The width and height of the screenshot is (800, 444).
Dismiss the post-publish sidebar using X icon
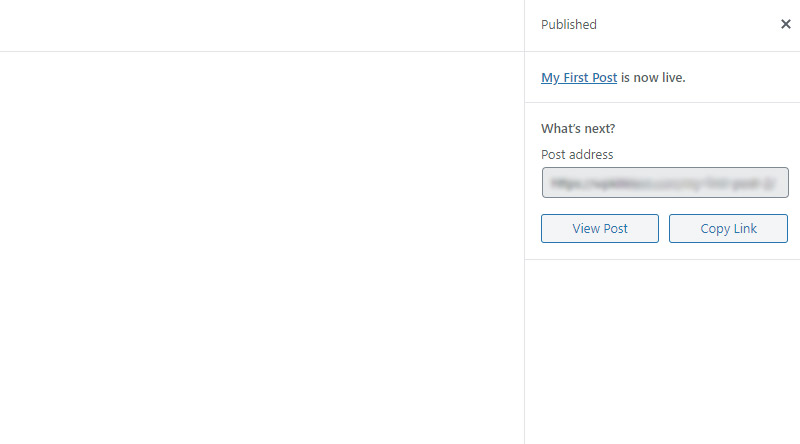point(786,24)
